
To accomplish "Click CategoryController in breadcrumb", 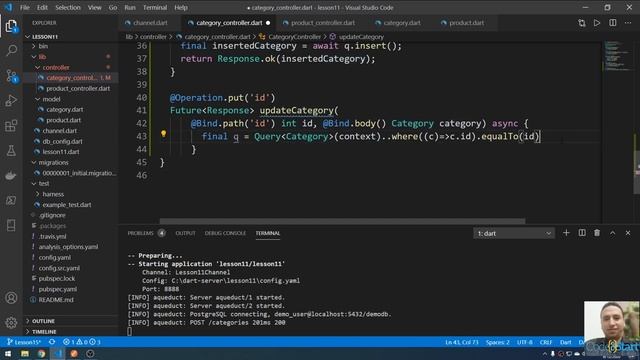I will [294, 37].
